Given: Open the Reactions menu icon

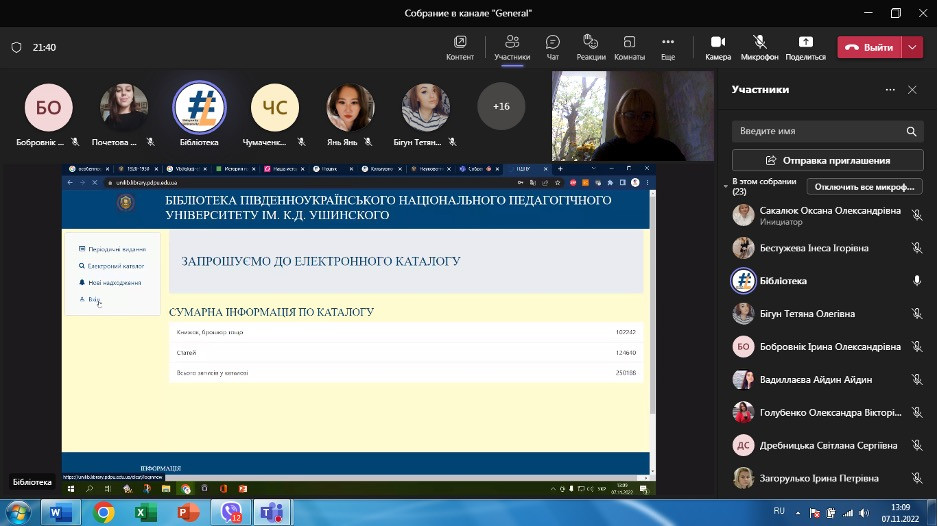Looking at the screenshot, I should click(x=590, y=42).
